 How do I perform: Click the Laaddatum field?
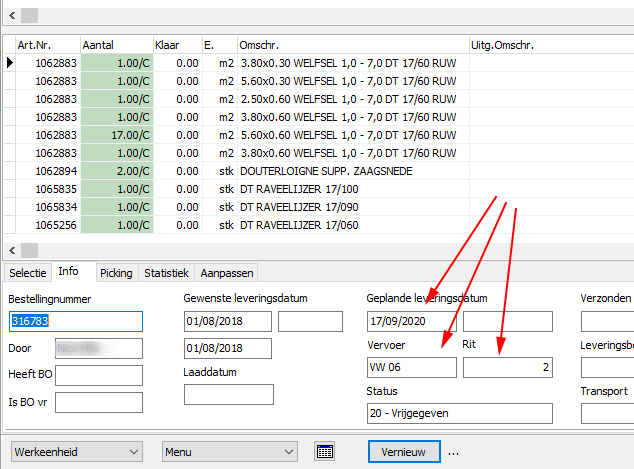[229, 394]
